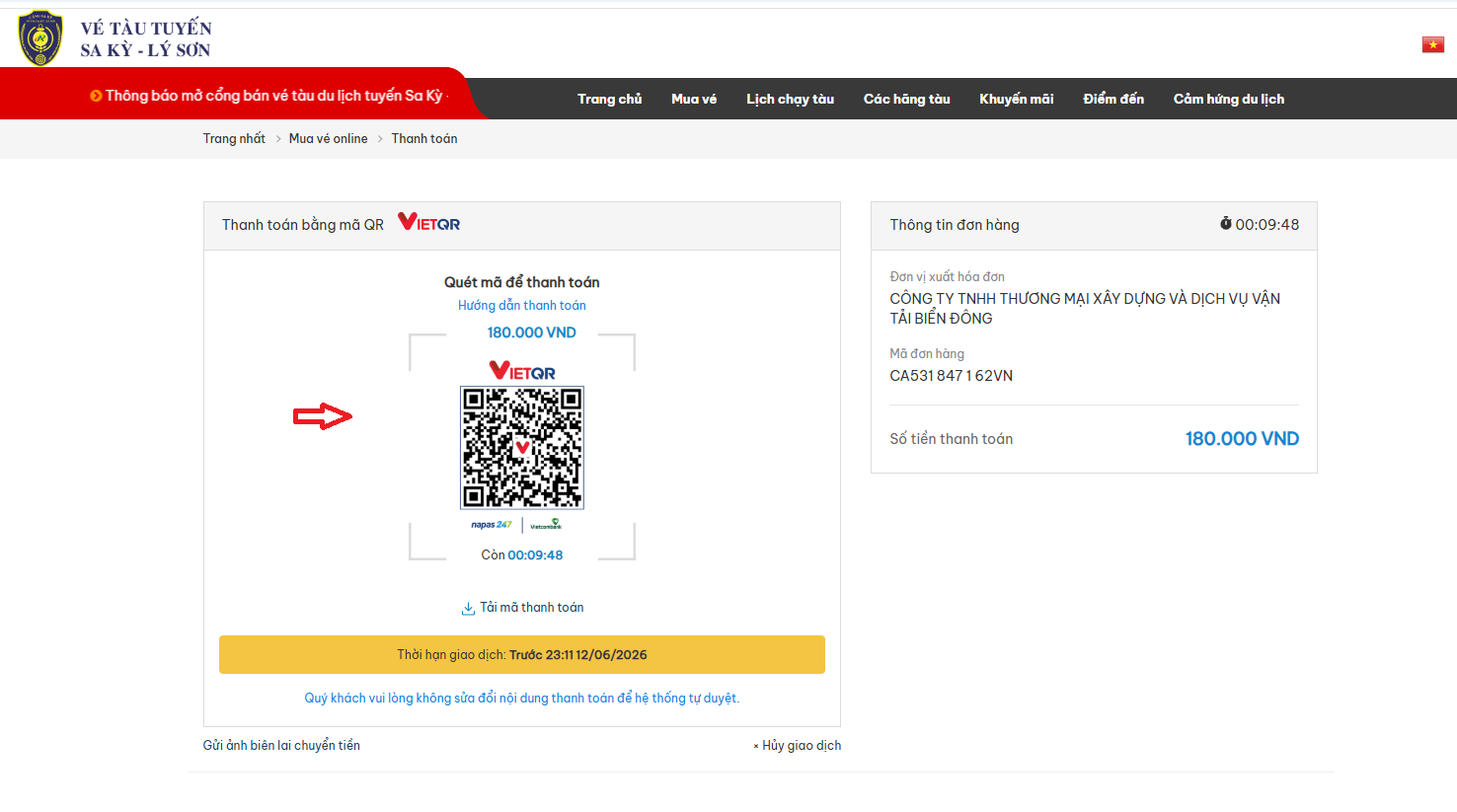Click the Sa Kỳ - Lý Sơn site logo emblem

(40, 38)
